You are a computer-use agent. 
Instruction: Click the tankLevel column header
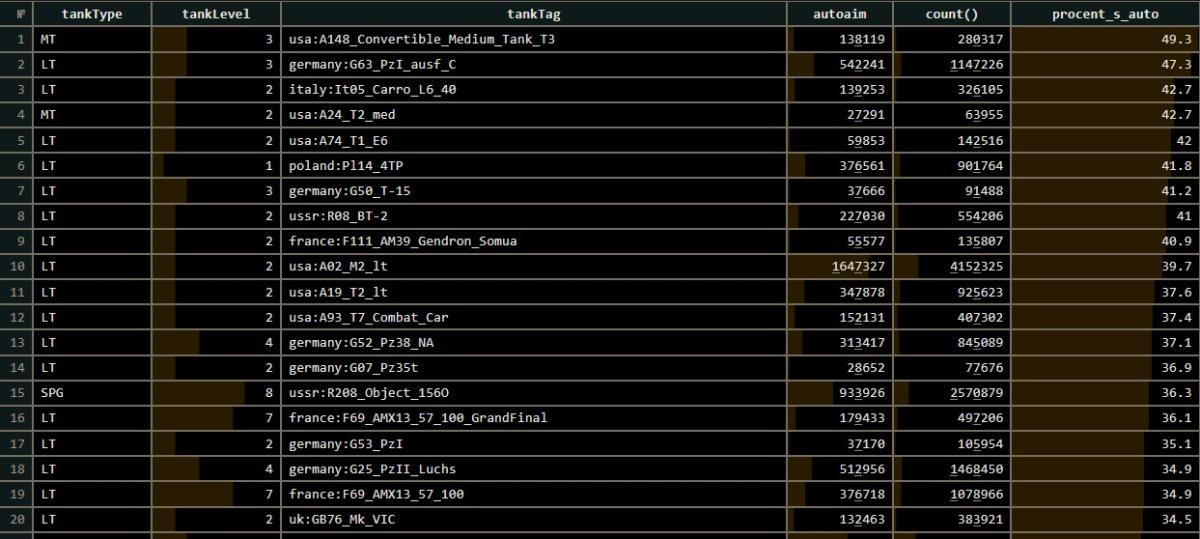pos(215,14)
